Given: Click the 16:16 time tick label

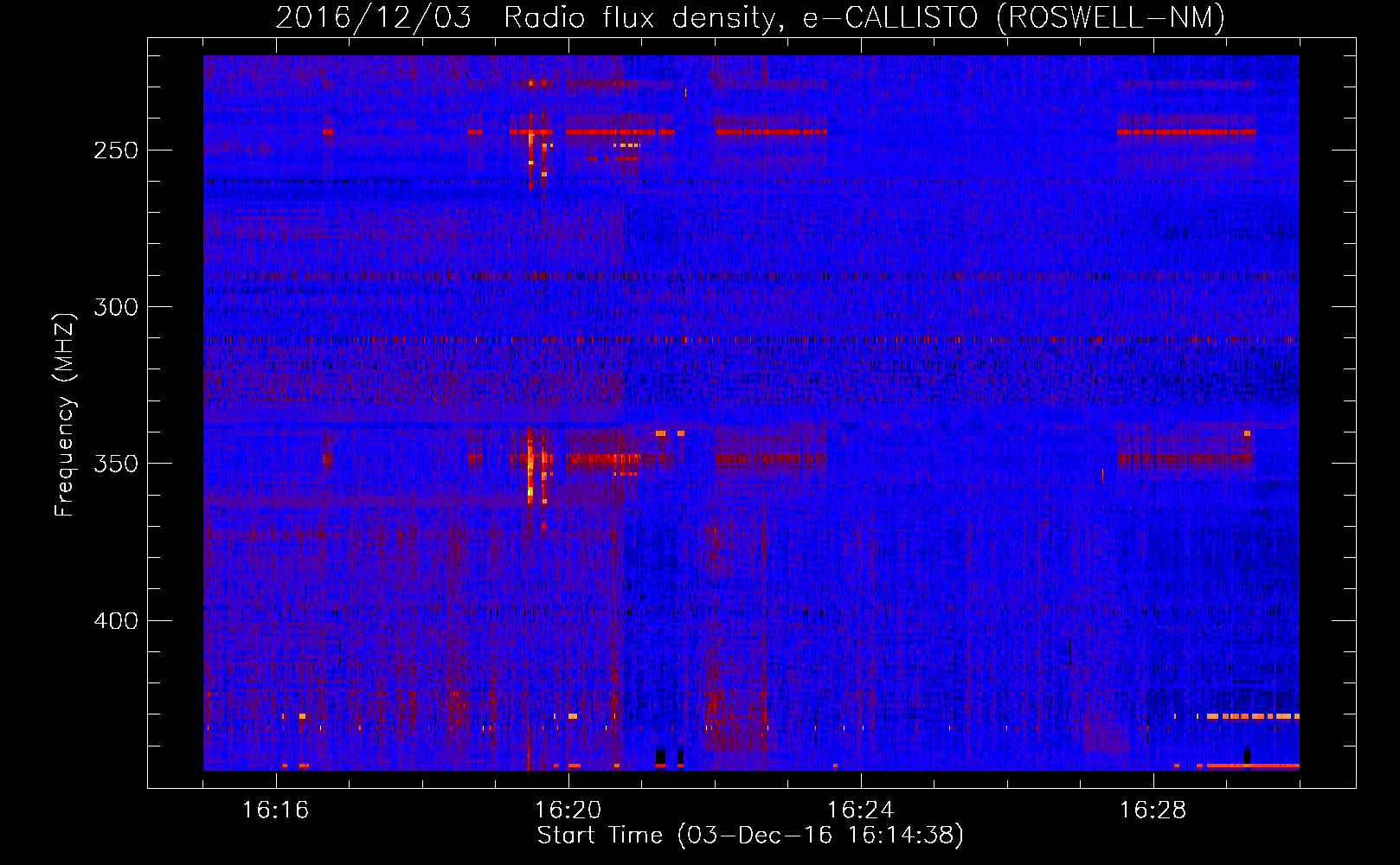Looking at the screenshot, I should 276,811.
